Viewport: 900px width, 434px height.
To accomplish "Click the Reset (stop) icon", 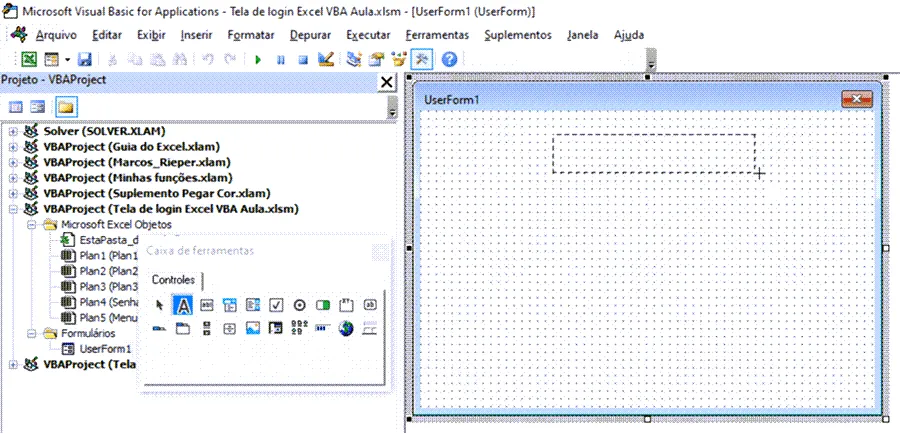I will 303,59.
